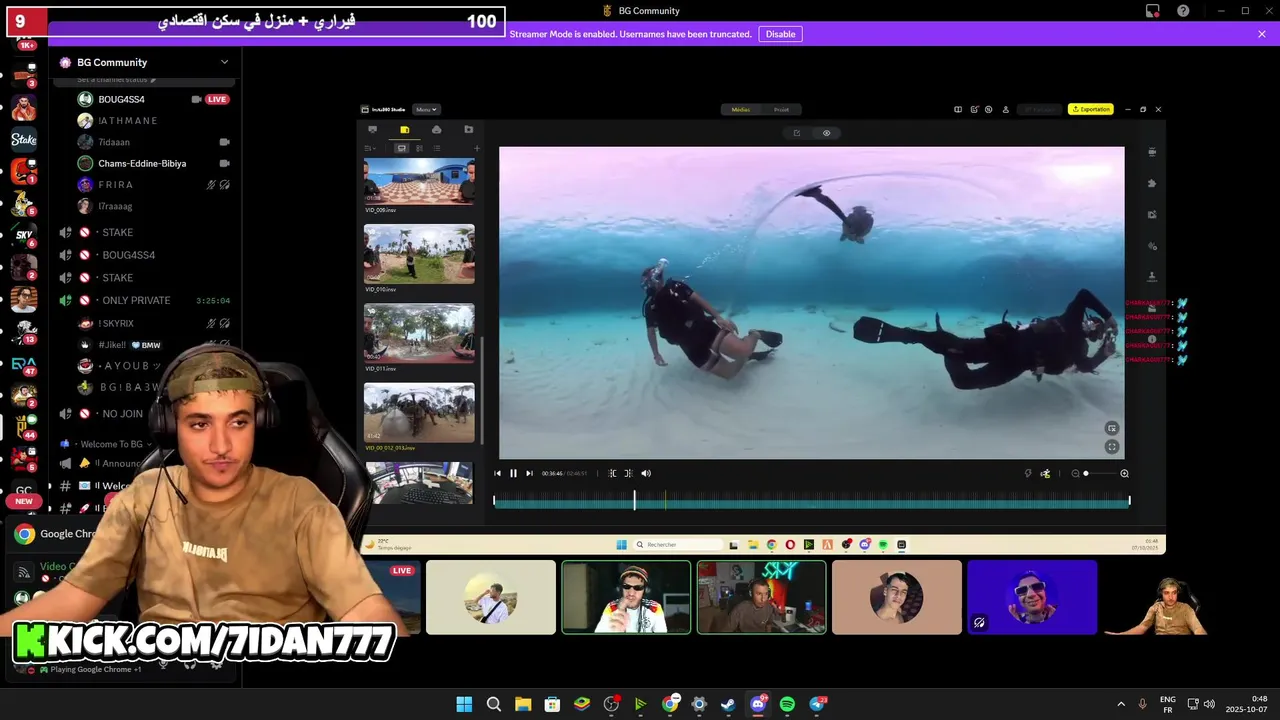Screen dimensions: 1280x720
Task: Zoom in the timeline with plus magnifier
Action: (1124, 473)
